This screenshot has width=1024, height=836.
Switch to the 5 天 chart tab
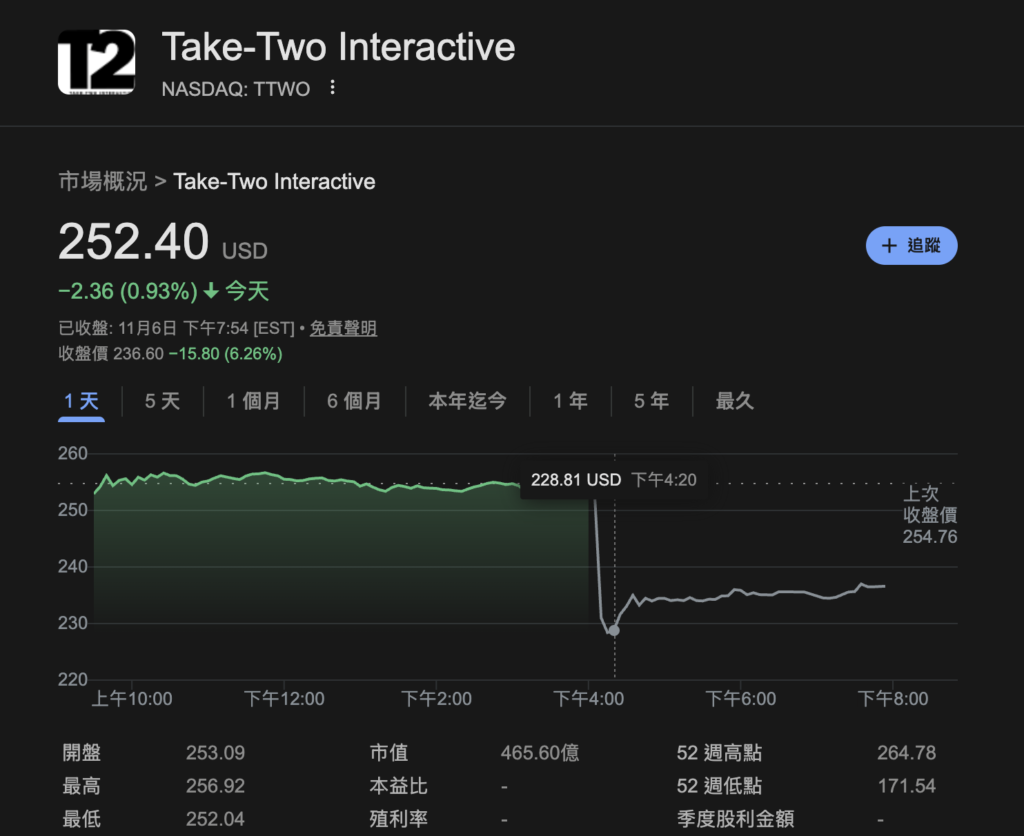(x=163, y=400)
